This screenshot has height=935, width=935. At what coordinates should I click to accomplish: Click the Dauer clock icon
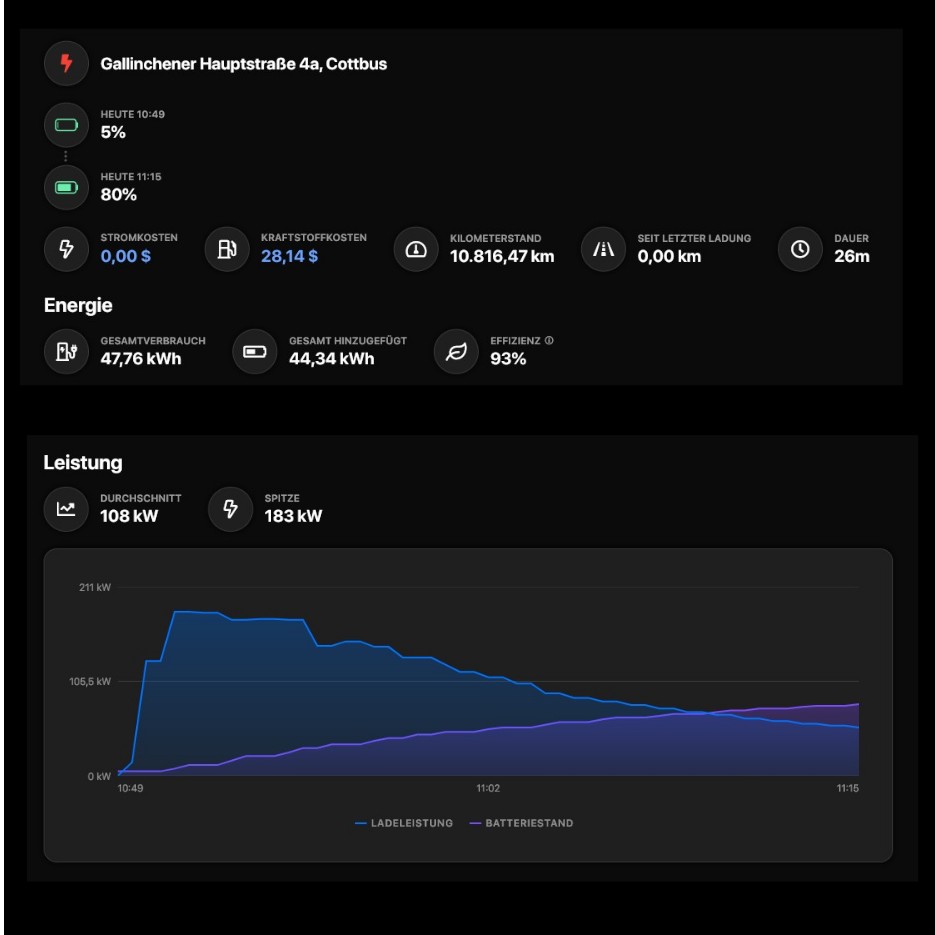coord(800,249)
